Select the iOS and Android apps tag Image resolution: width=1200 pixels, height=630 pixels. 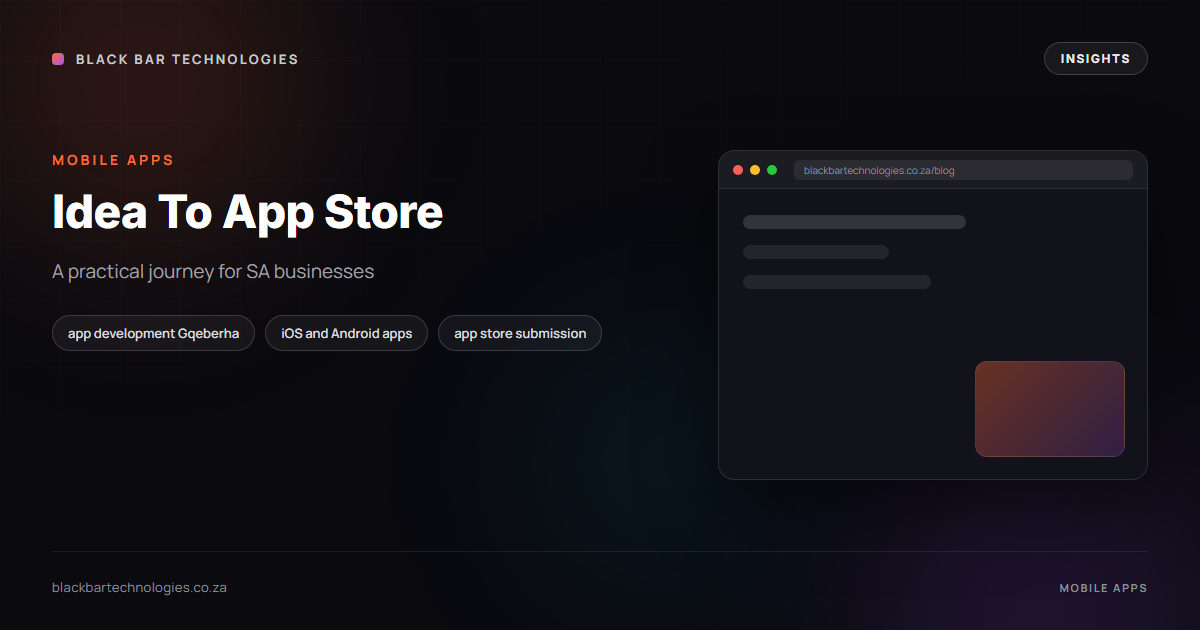(346, 333)
